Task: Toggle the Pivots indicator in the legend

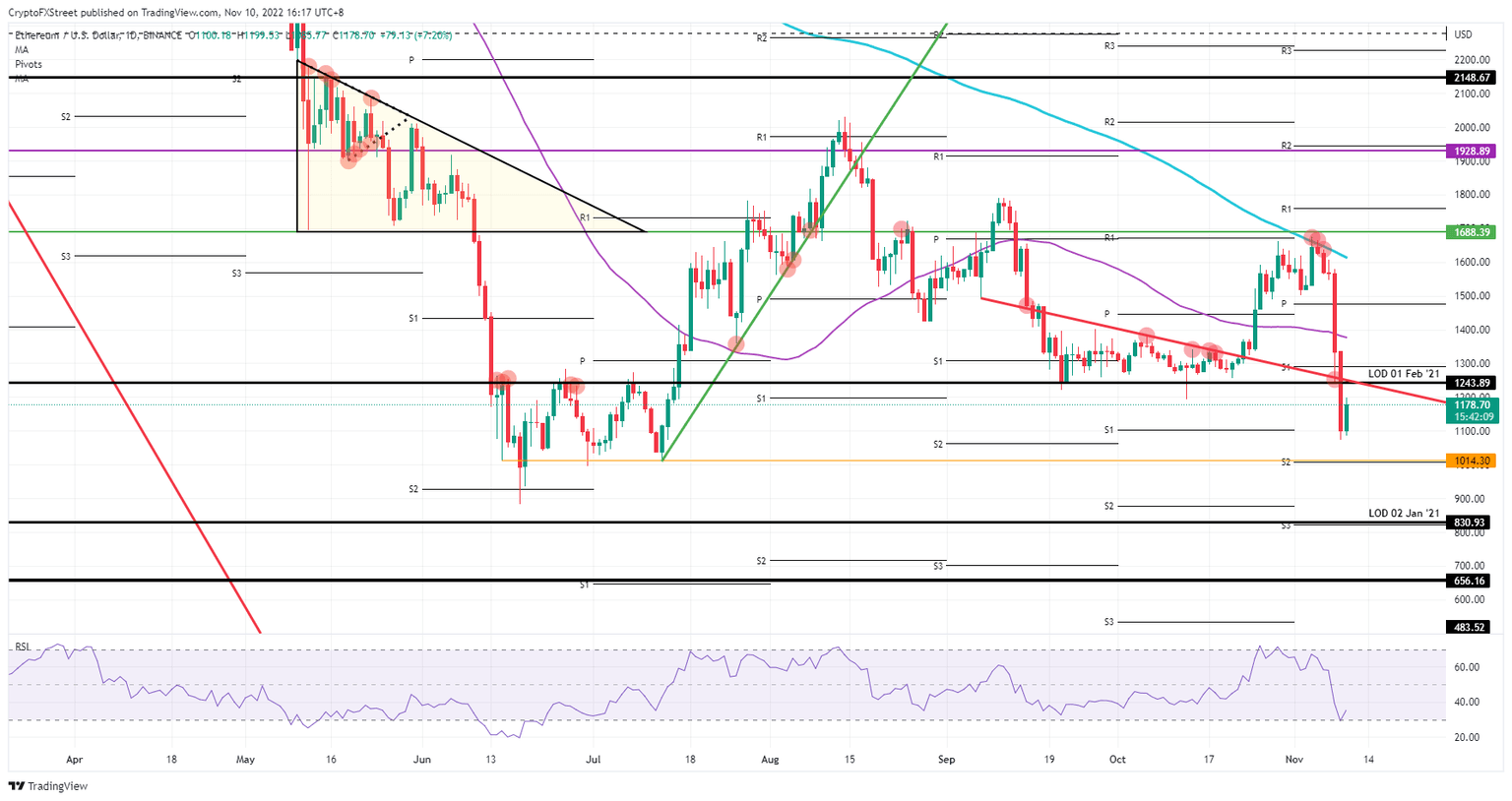Action: pos(28,64)
